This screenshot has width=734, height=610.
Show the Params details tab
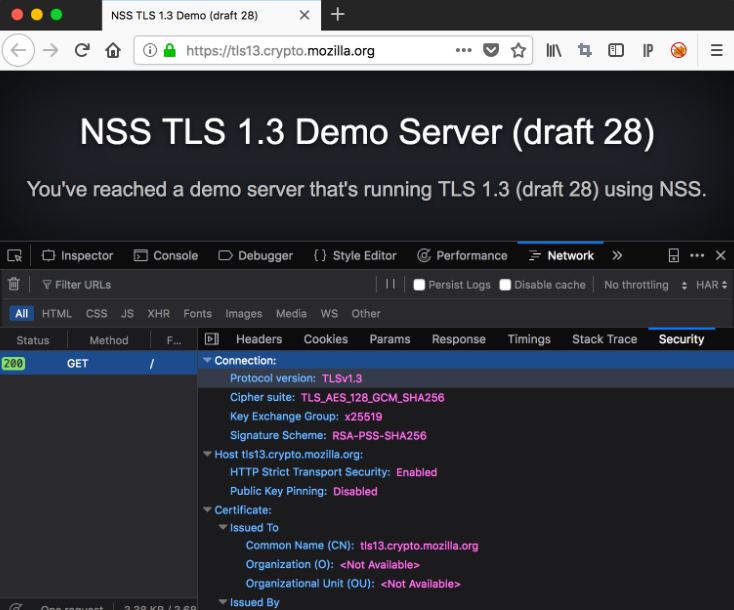[389, 339]
